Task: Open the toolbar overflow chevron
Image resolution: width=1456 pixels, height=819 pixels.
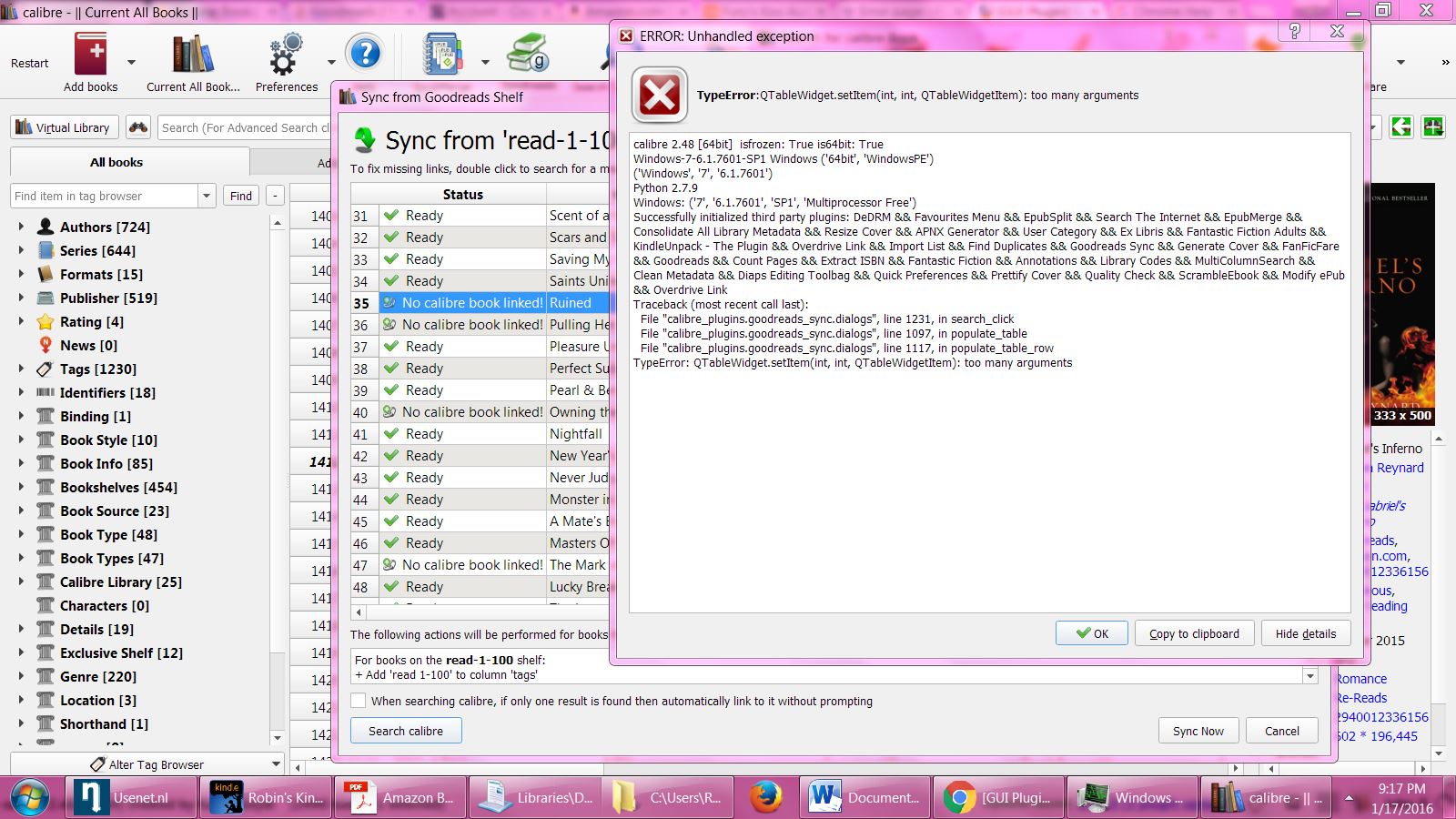Action: tap(1445, 63)
